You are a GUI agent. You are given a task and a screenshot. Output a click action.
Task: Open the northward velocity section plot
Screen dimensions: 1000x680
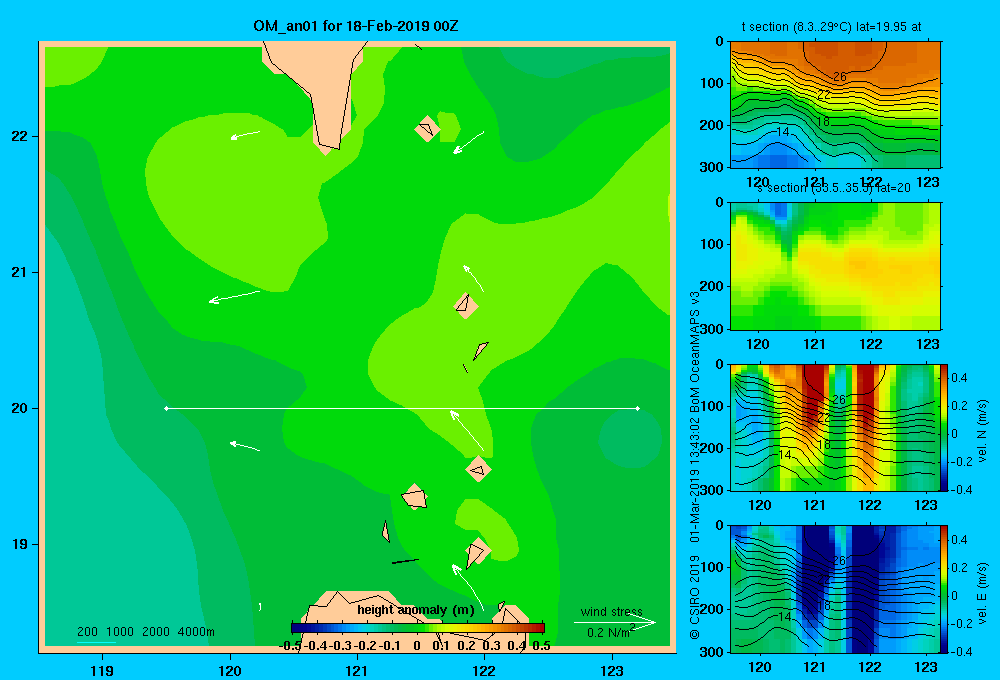coord(835,427)
